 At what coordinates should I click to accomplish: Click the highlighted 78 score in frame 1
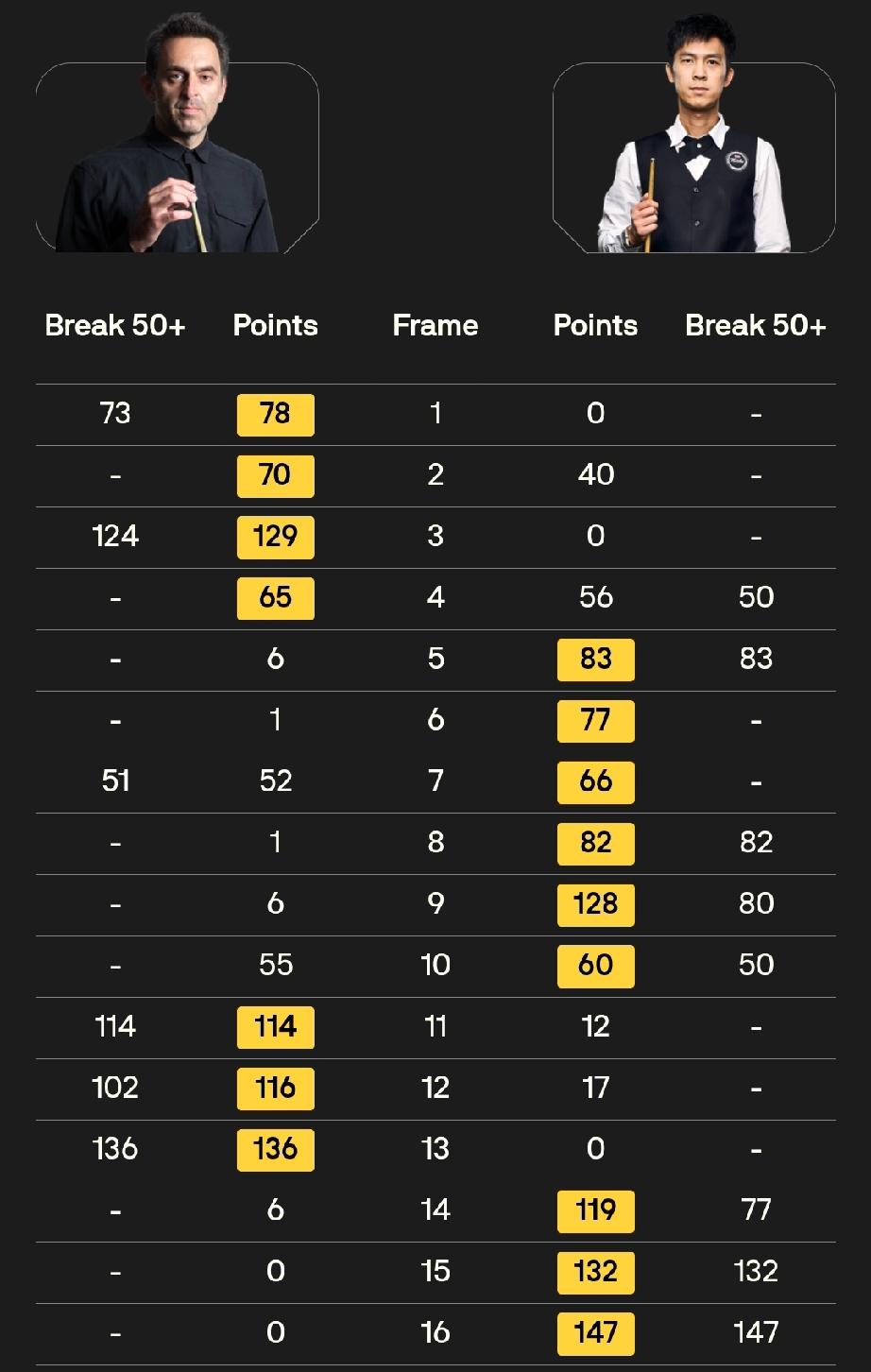pos(275,414)
